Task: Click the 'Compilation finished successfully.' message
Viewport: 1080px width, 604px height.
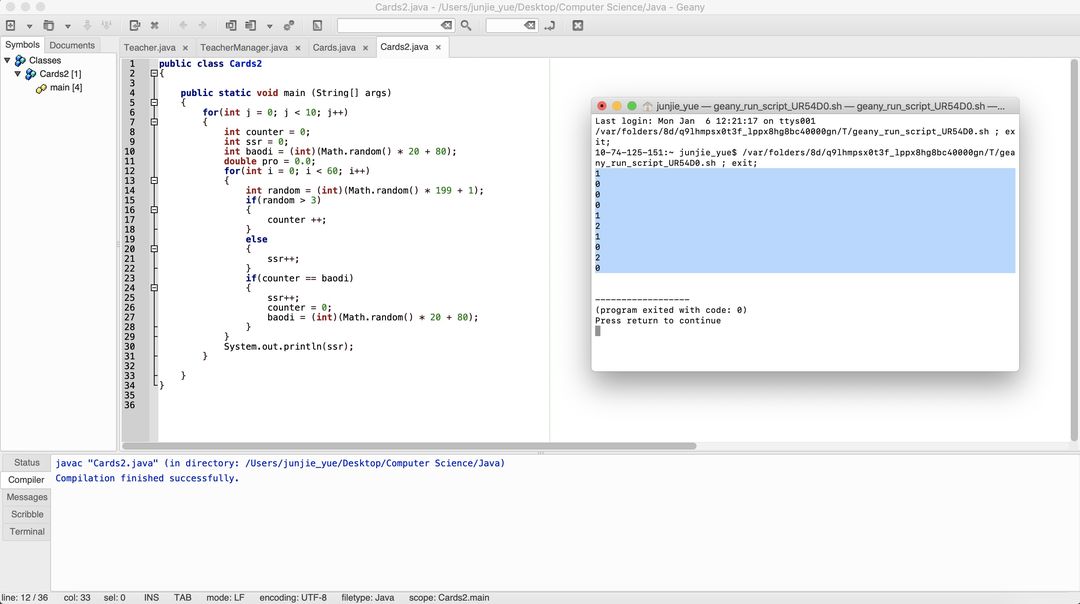Action: 147,479
